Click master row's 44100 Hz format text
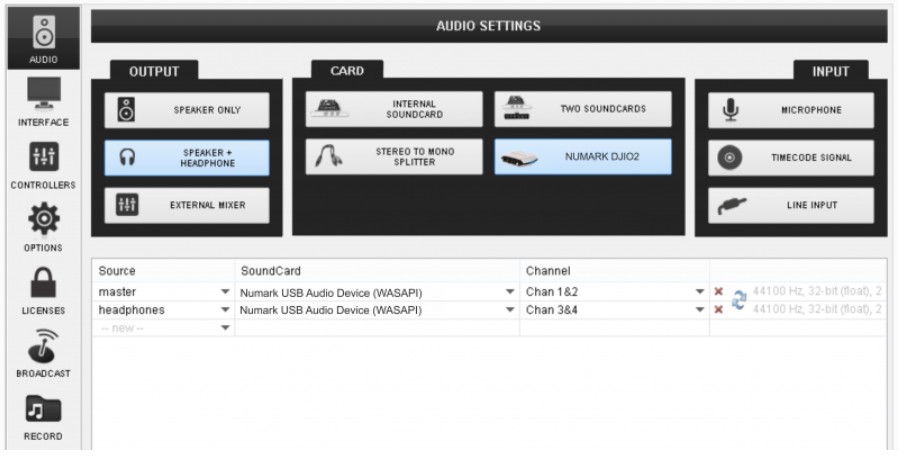919x476 pixels. pyautogui.click(x=817, y=291)
